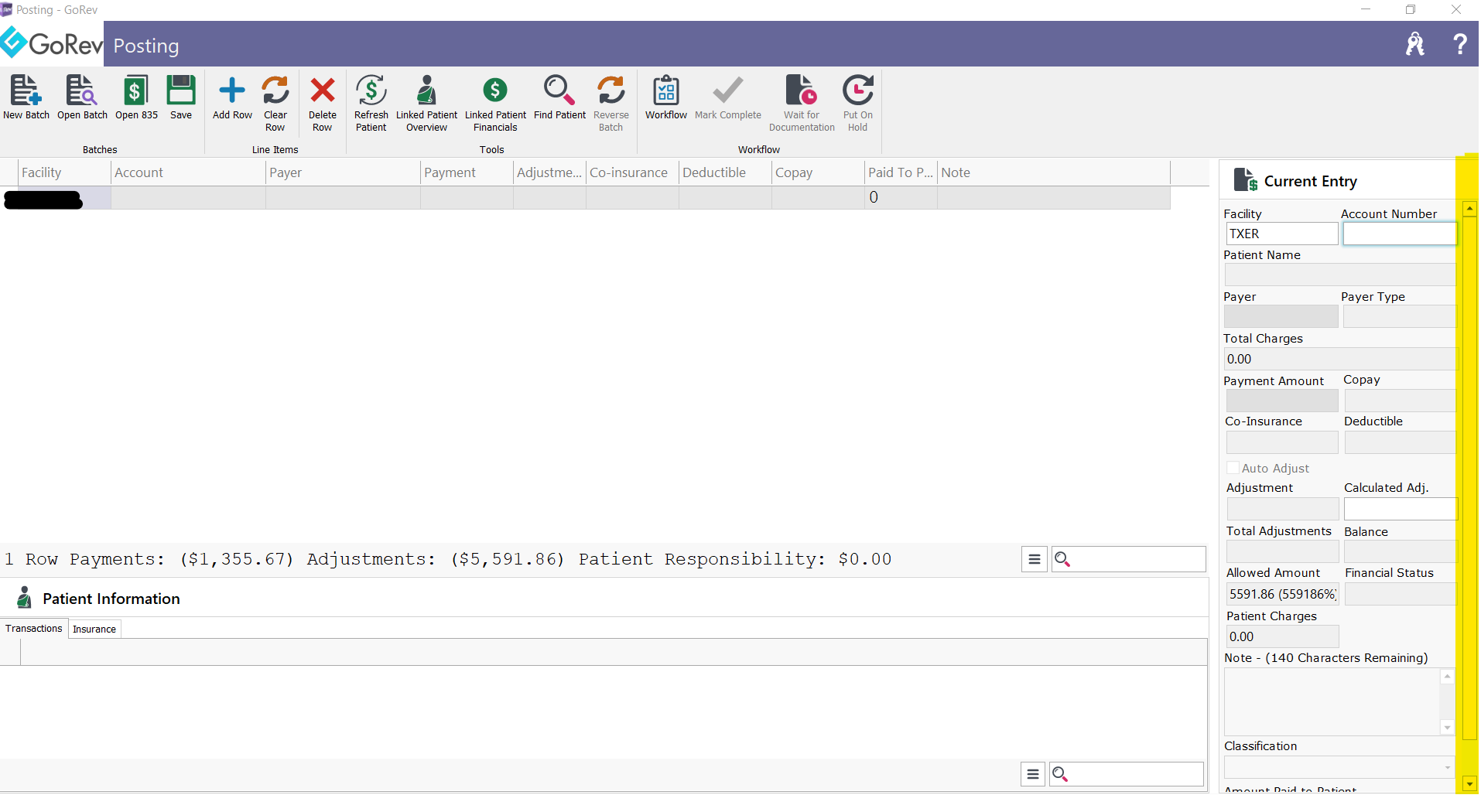Mark the entry Complete

point(728,97)
